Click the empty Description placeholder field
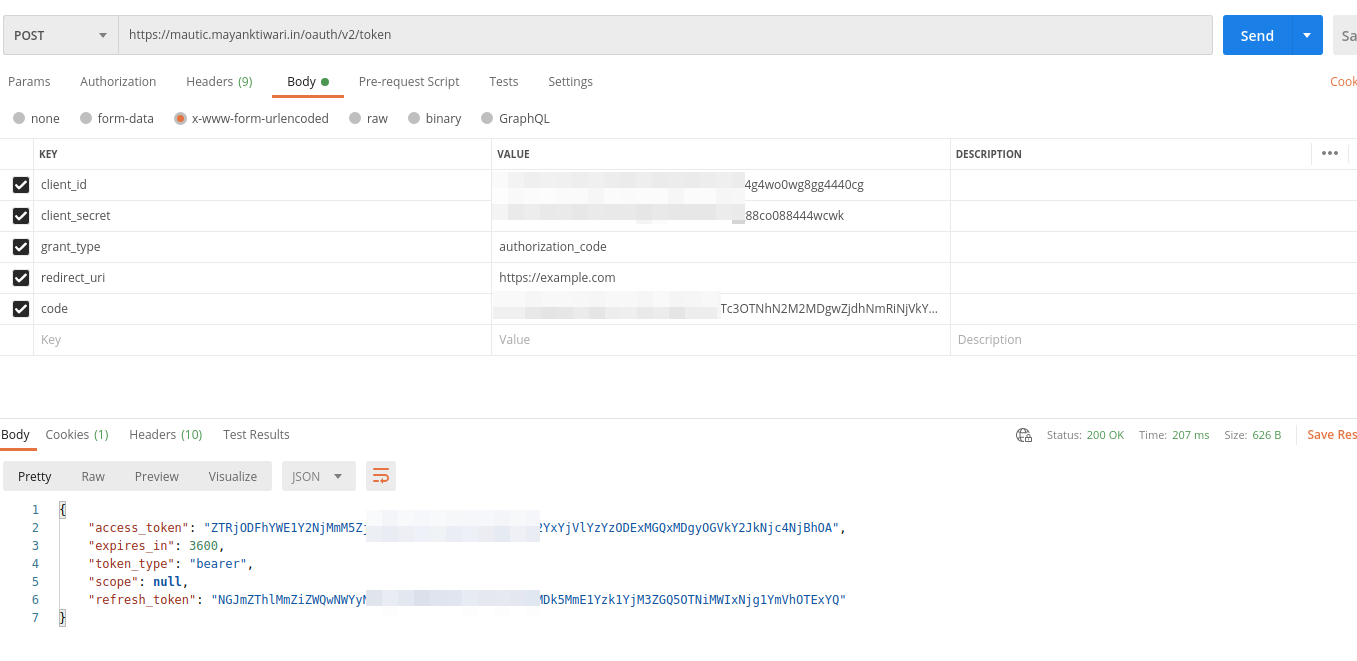1357x661 pixels. pyautogui.click(x=1153, y=340)
